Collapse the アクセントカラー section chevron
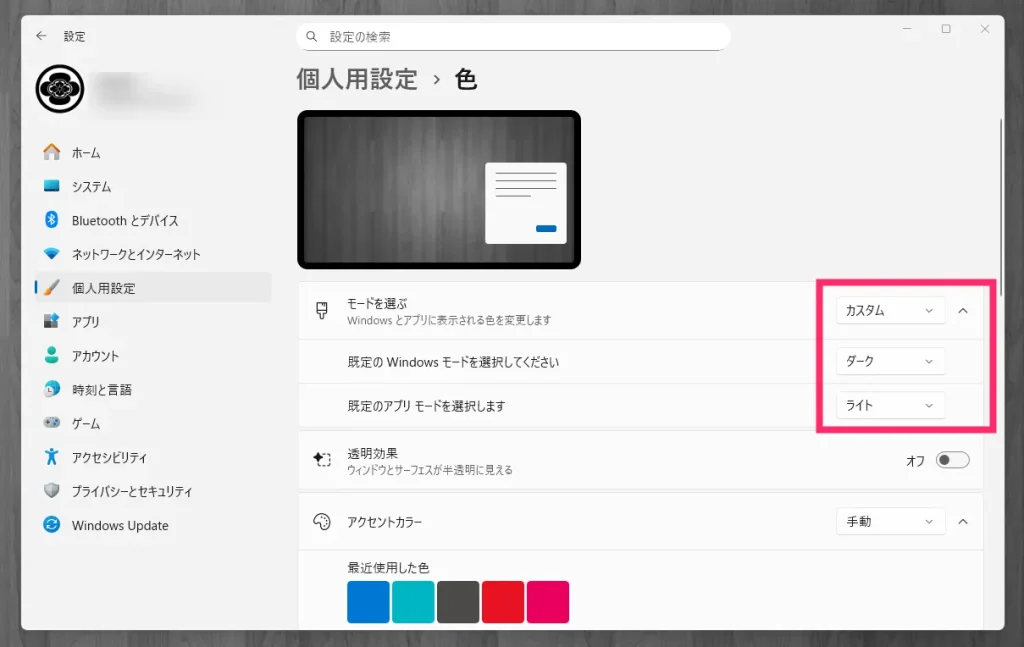 963,522
